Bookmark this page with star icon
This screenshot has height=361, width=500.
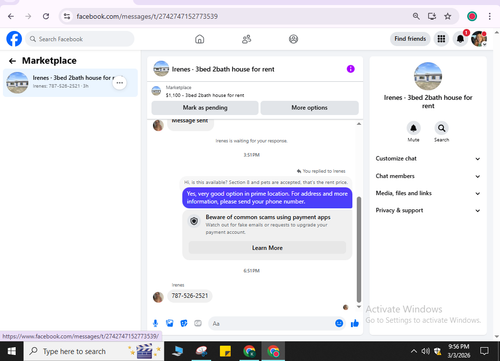click(448, 16)
